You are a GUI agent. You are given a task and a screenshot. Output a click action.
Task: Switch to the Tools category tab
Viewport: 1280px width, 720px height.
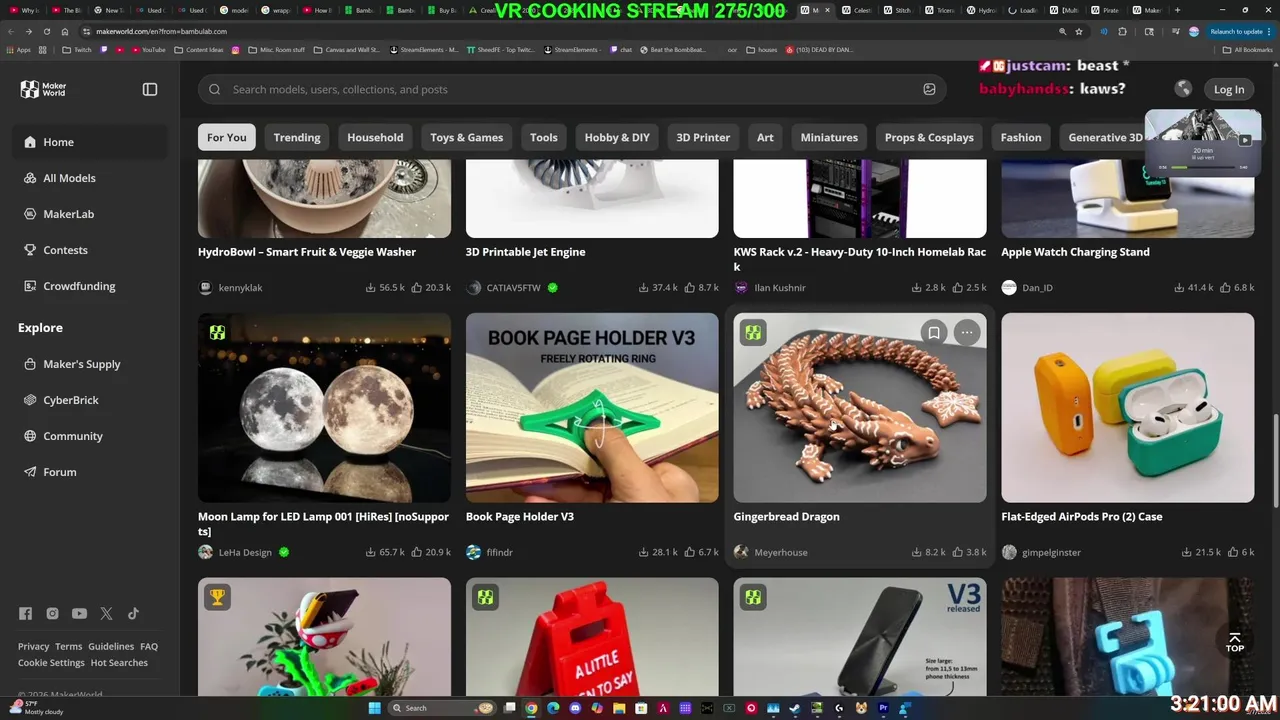(544, 137)
